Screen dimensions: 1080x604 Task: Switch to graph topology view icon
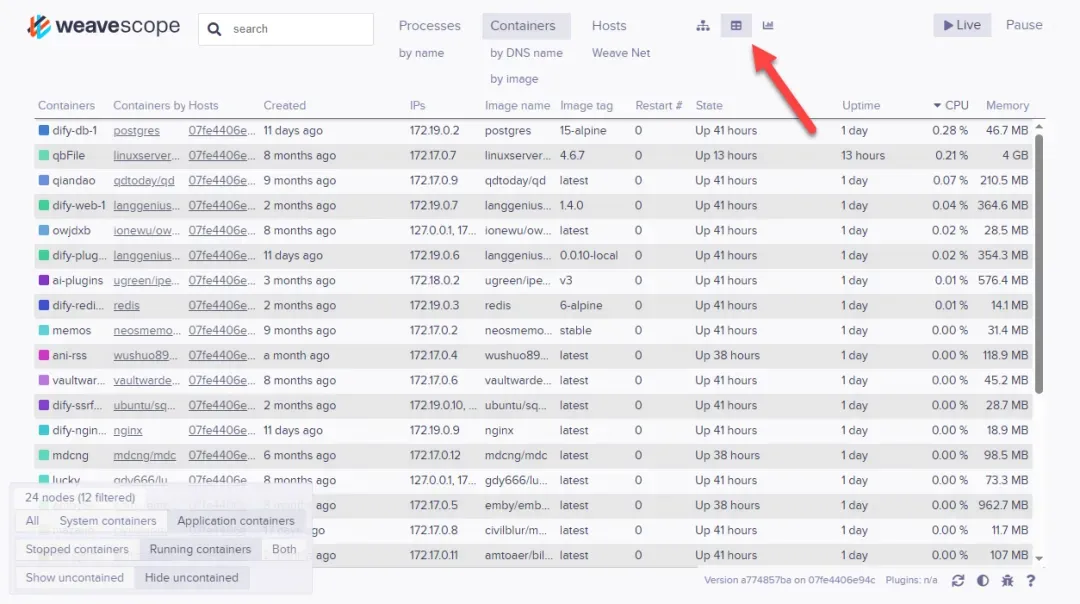point(703,25)
